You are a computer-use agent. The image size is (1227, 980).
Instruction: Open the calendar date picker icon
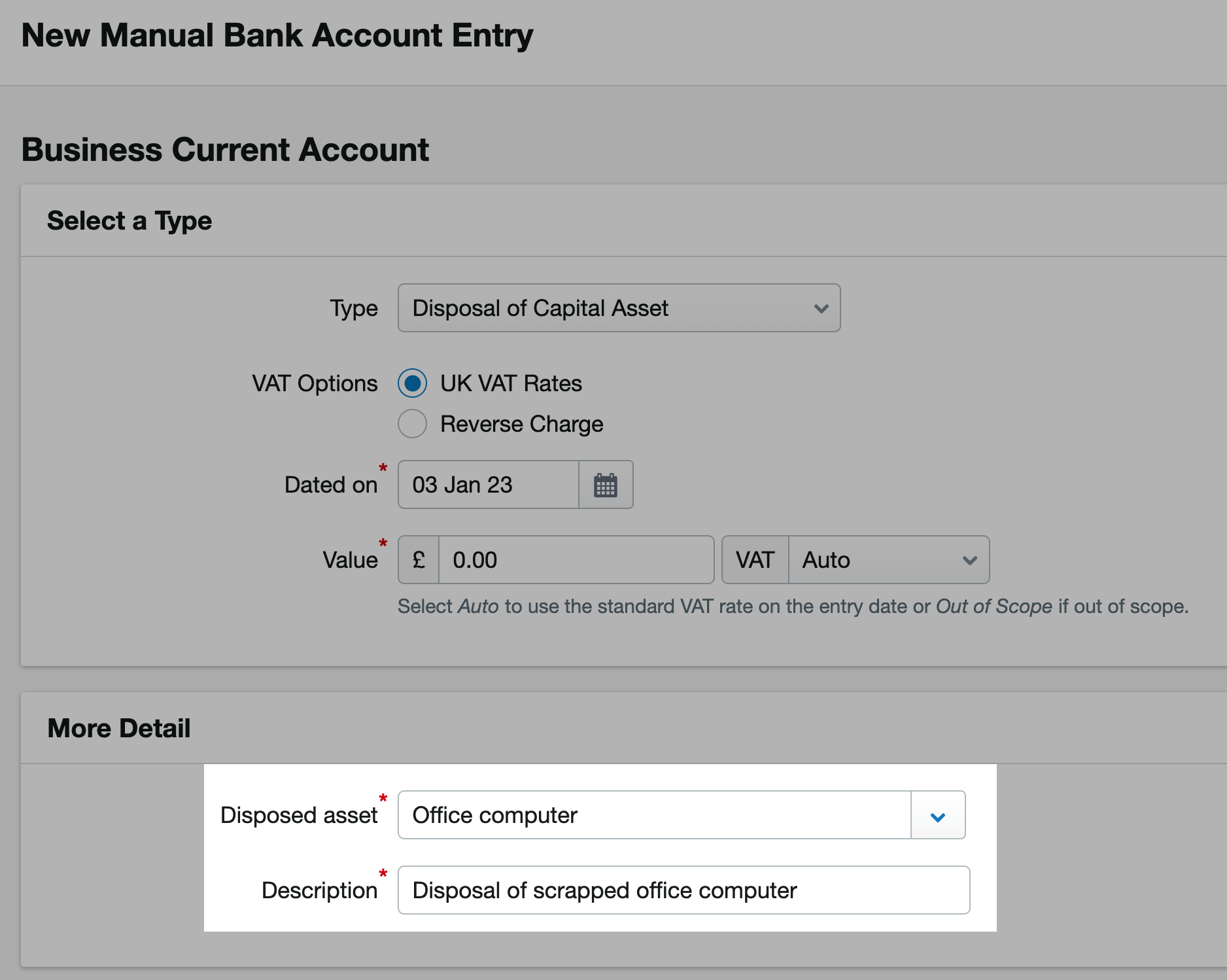(x=605, y=485)
